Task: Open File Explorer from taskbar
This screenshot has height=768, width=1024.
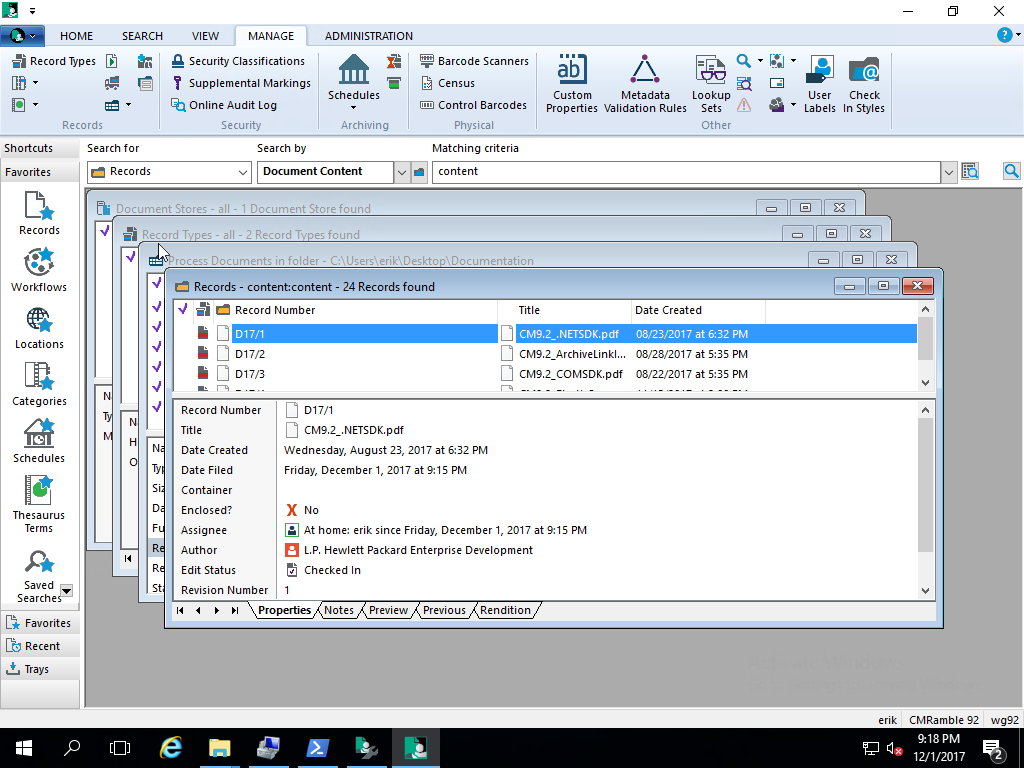Action: (219, 748)
